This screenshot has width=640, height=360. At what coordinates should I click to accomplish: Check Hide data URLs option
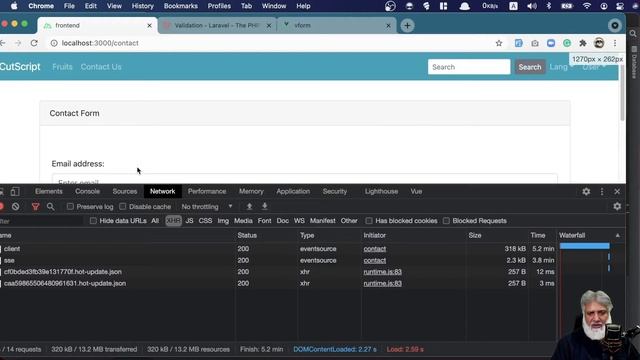click(93, 221)
